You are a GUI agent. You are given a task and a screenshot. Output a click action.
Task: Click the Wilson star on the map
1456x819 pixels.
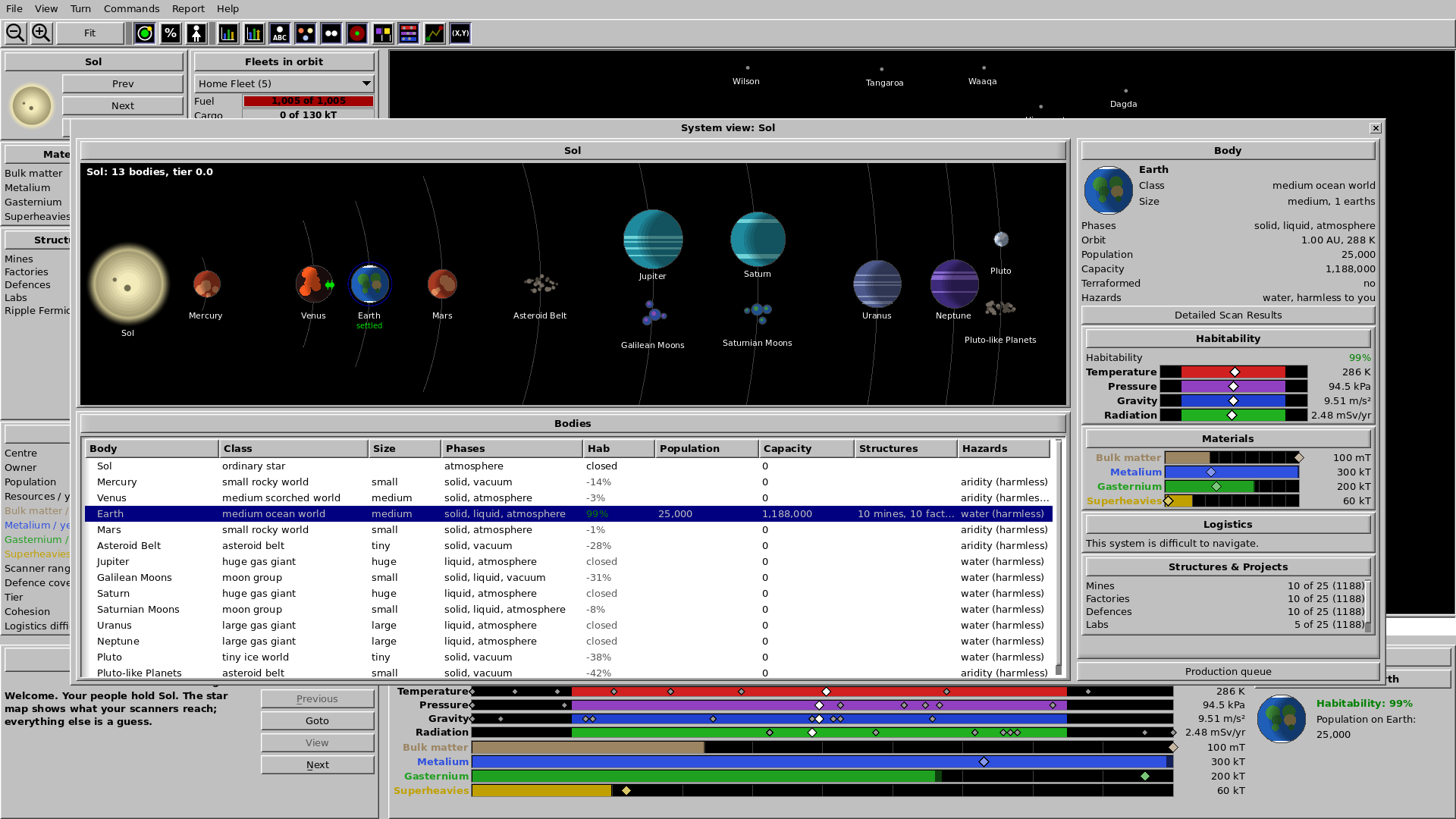747,68
